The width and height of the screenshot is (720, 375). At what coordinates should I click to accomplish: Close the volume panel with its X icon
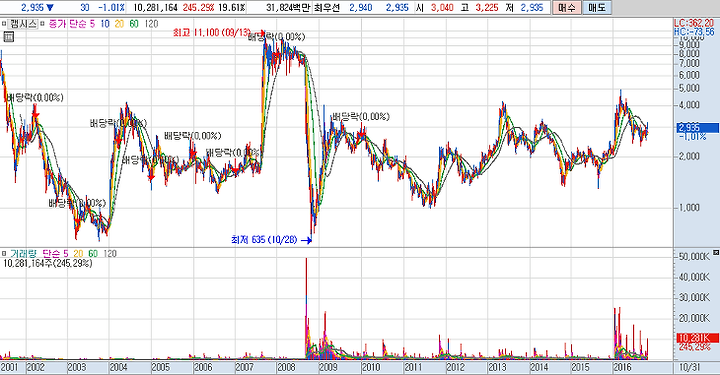coord(716,253)
